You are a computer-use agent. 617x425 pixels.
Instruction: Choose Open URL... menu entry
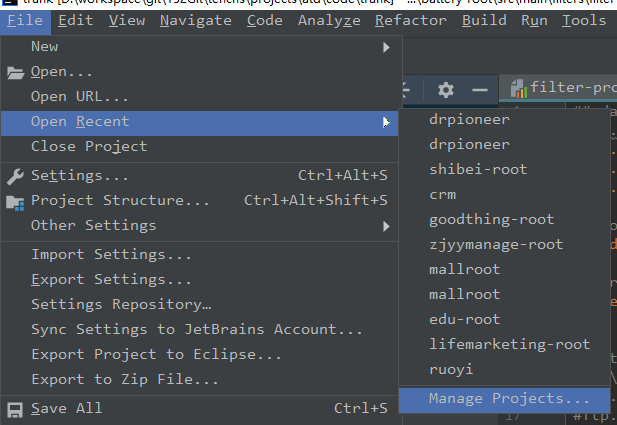80,97
